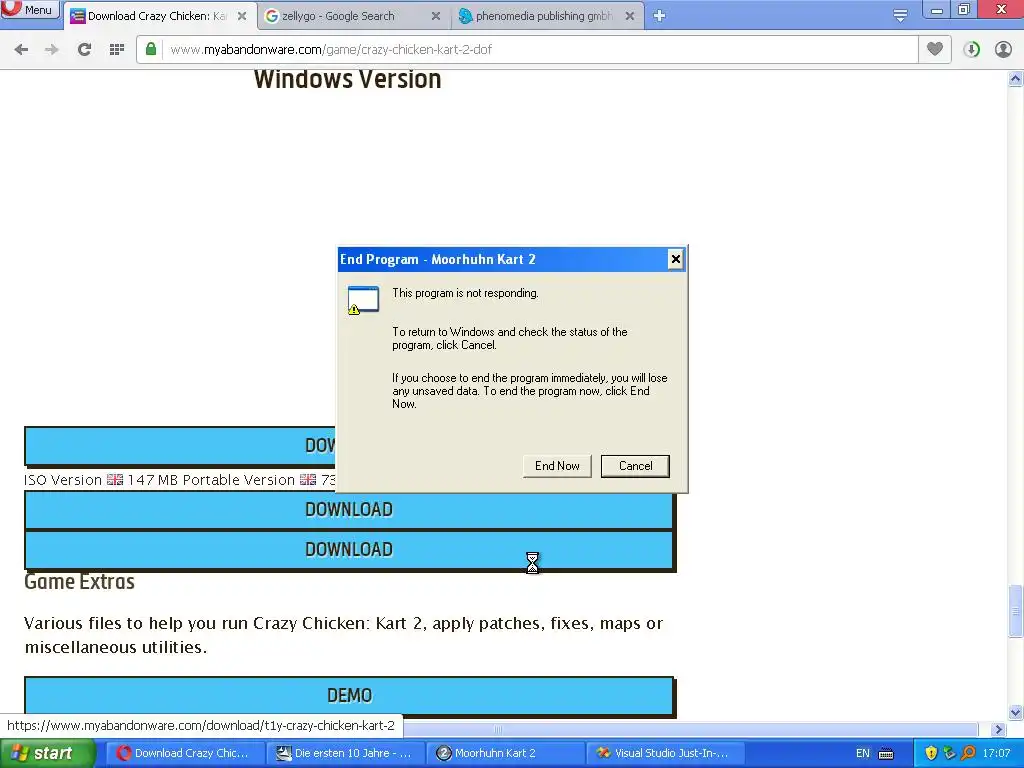1024x768 pixels.
Task: Click End Now in the End Program dialog
Action: [x=557, y=466]
